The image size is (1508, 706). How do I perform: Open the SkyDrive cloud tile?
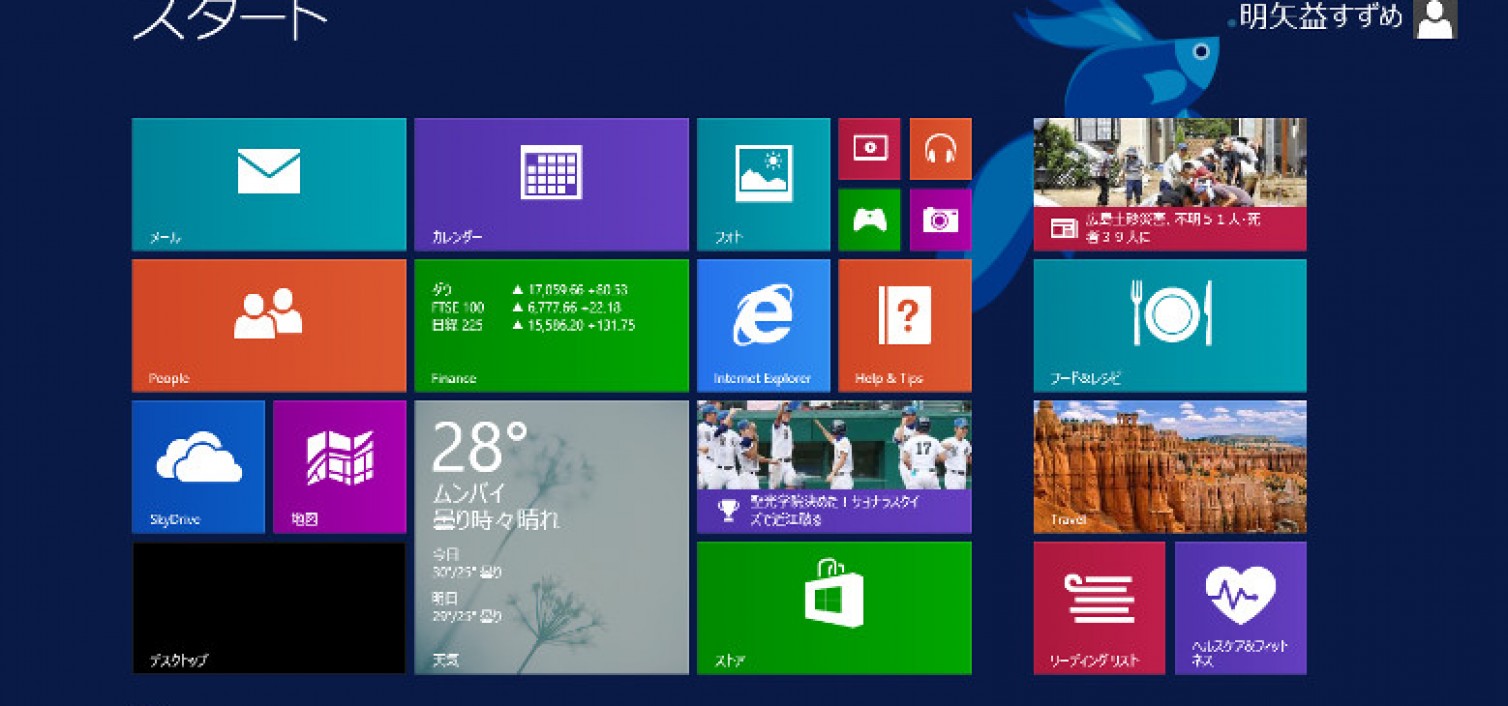point(198,467)
